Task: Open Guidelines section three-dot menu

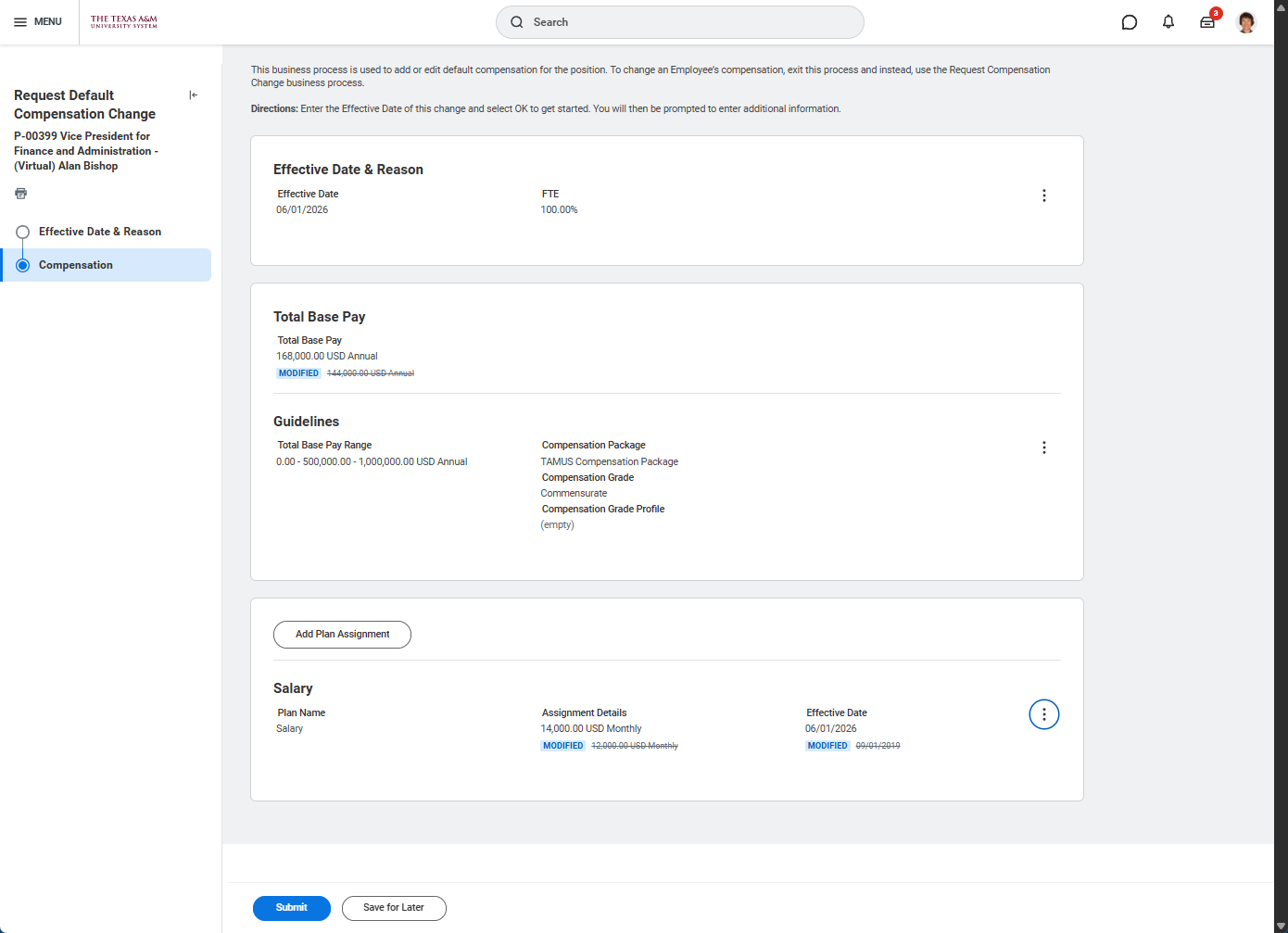Action: (1043, 448)
